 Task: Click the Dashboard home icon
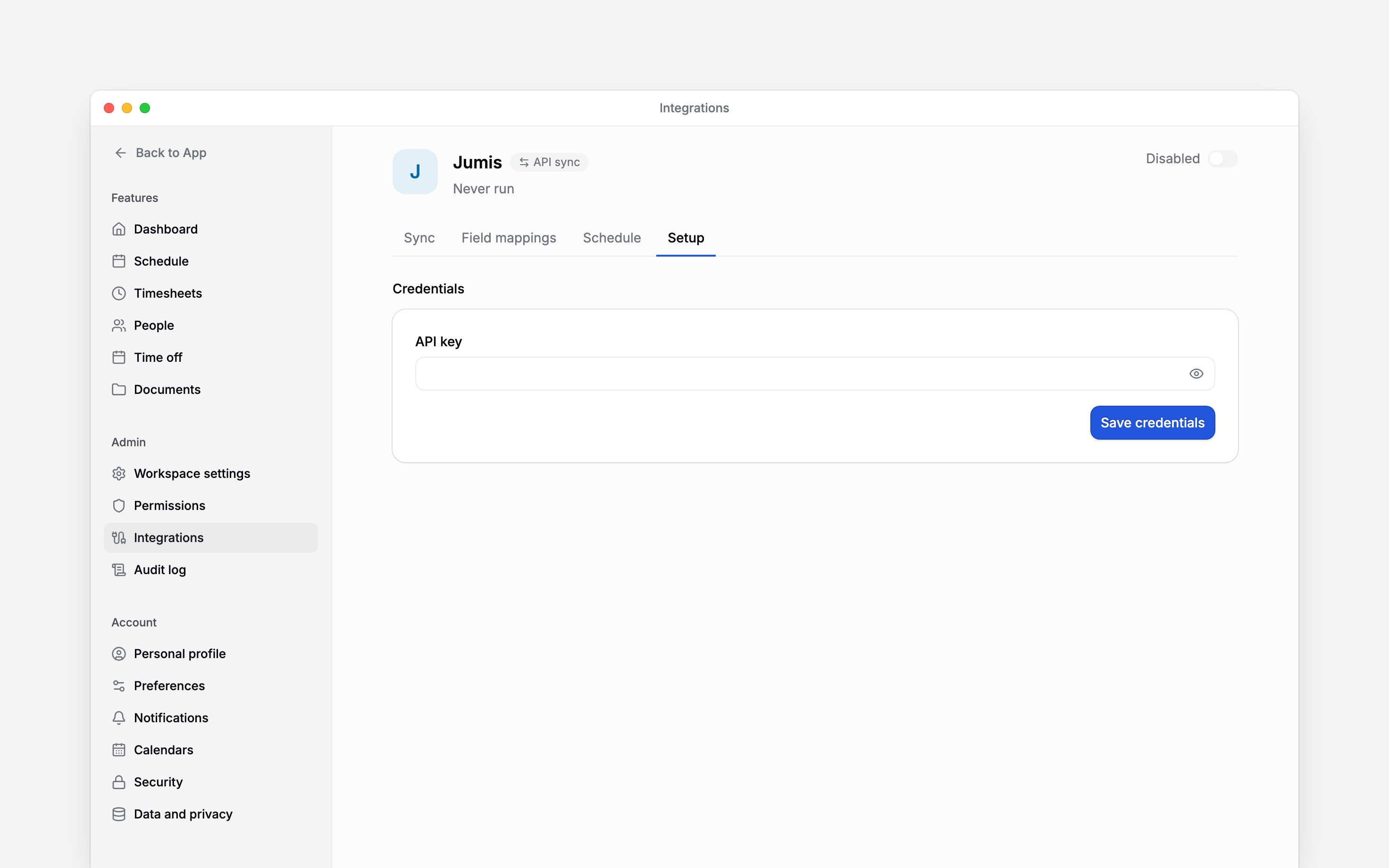(x=119, y=229)
